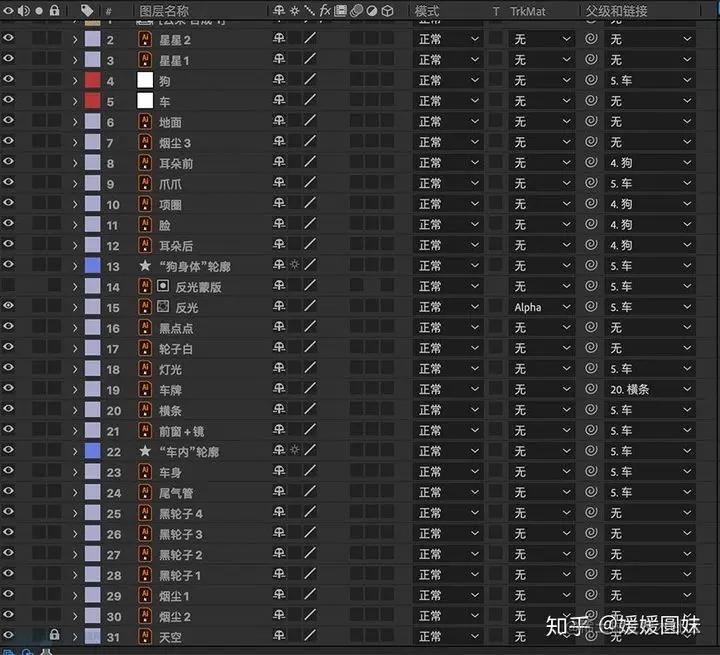The height and width of the screenshot is (655, 720).
Task: Toggle visibility of layer 项圈
Action: (x=8, y=203)
